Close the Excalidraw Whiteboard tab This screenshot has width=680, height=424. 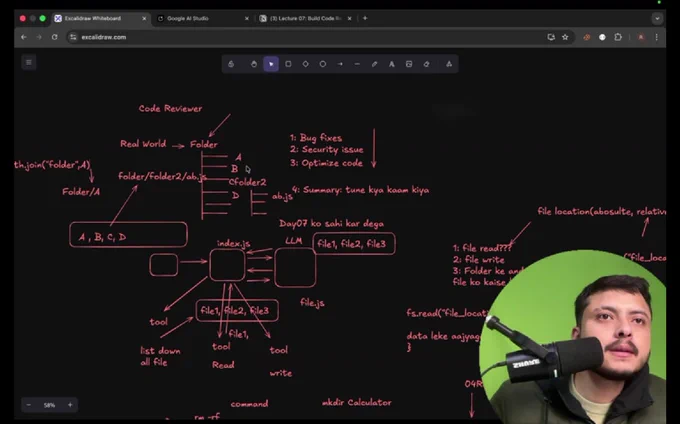144,19
